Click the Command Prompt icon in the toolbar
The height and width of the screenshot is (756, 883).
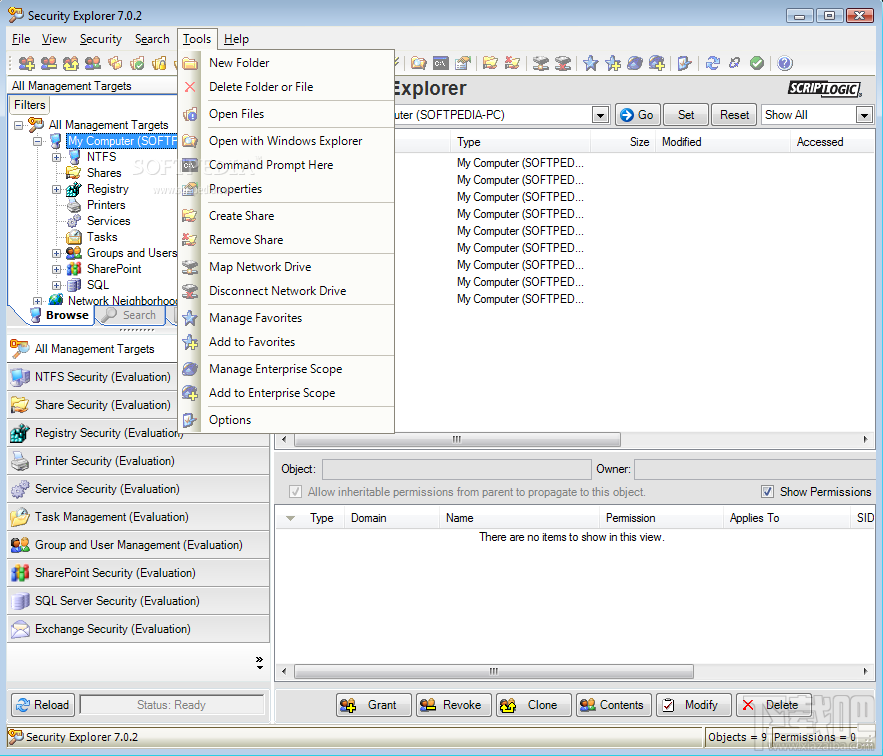pos(440,63)
